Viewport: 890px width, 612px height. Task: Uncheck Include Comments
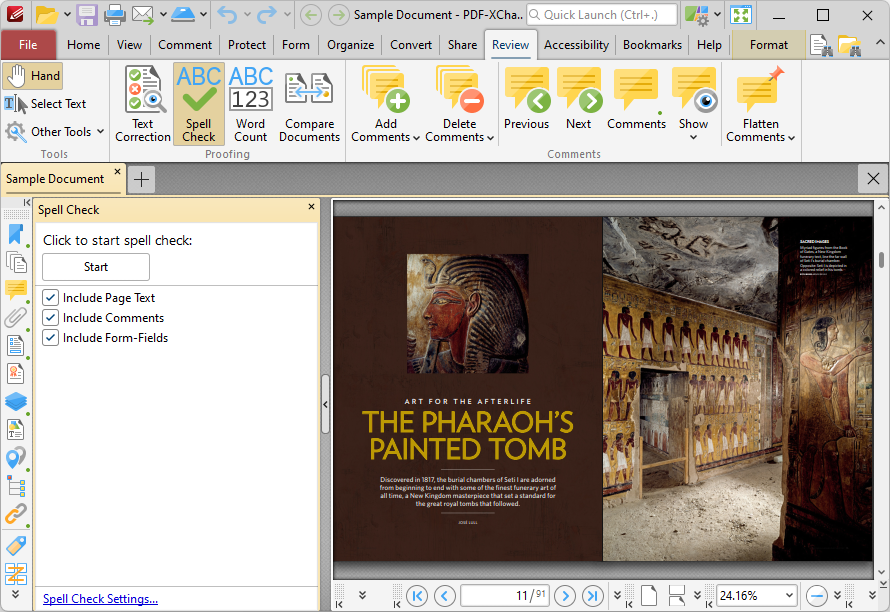pos(51,317)
